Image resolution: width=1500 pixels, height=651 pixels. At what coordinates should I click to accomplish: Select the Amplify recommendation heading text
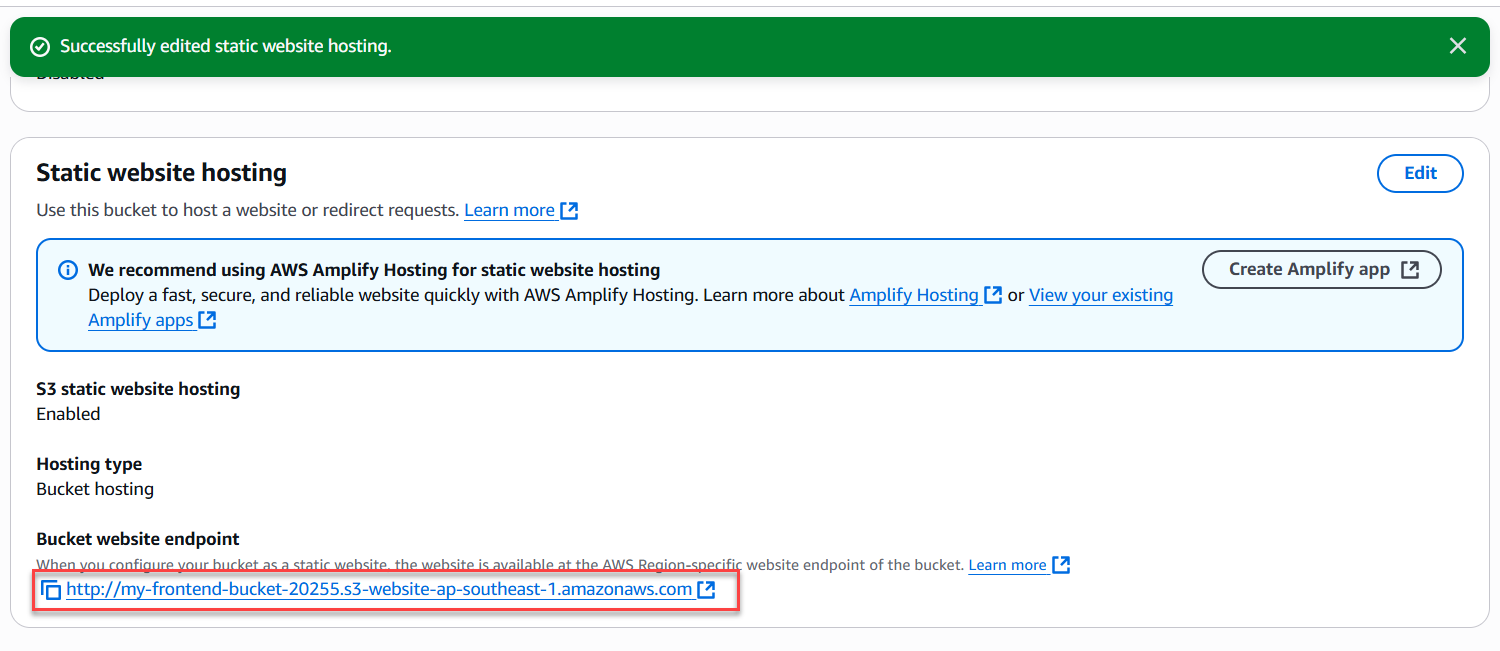point(374,270)
